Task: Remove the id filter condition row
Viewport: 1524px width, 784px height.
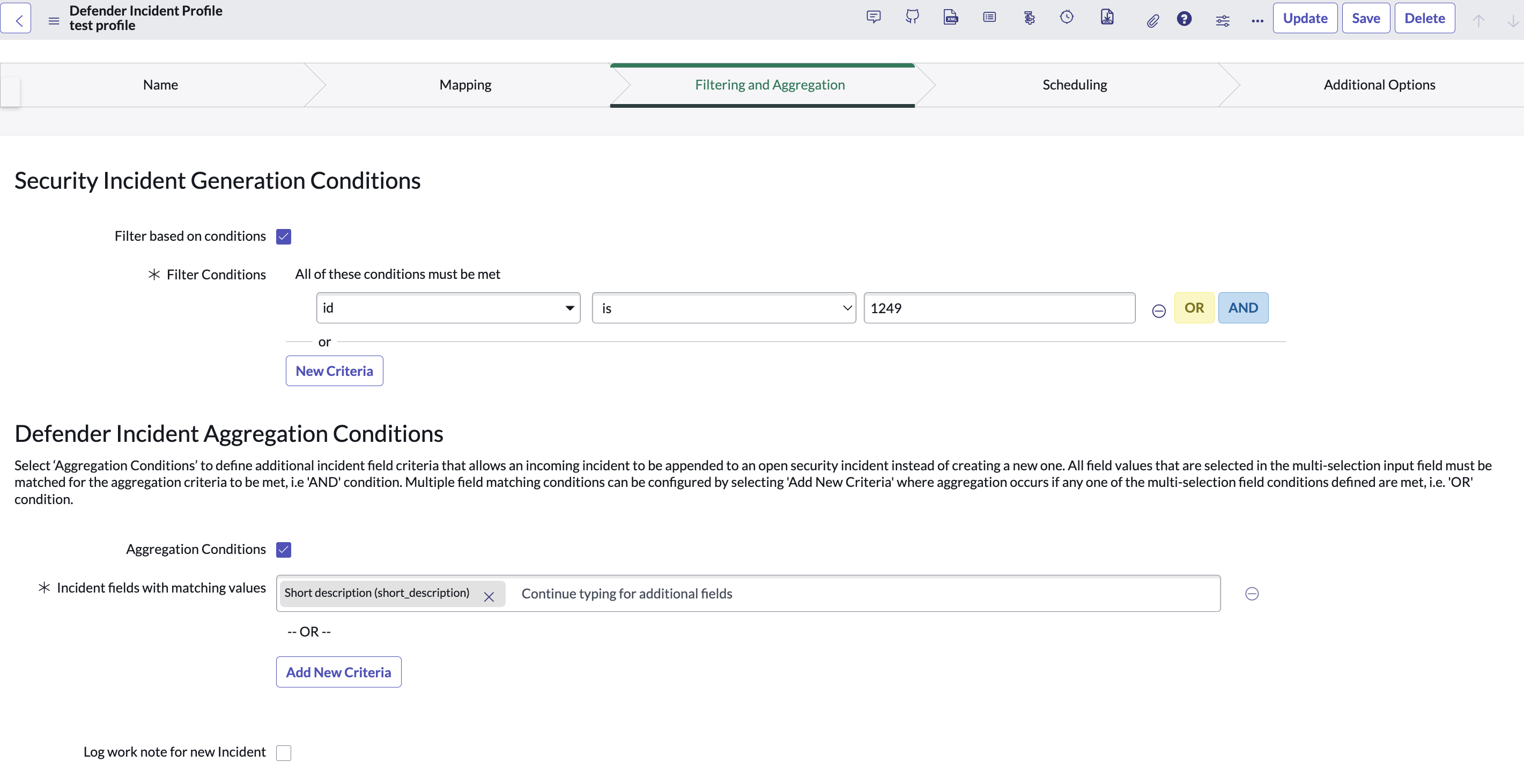Action: (x=1158, y=310)
